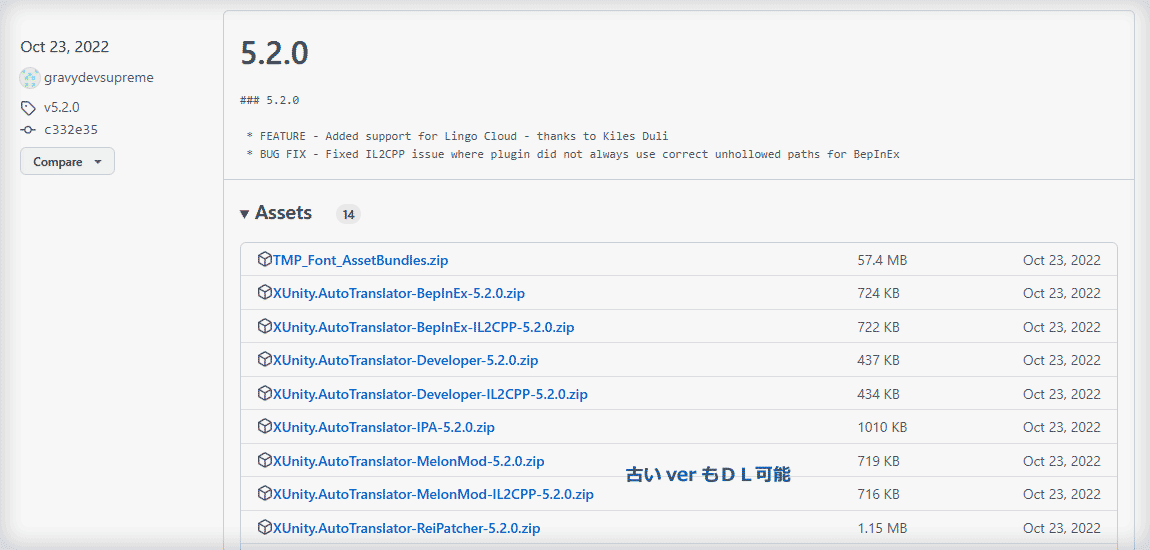Click the 716 KB file size

tap(879, 494)
